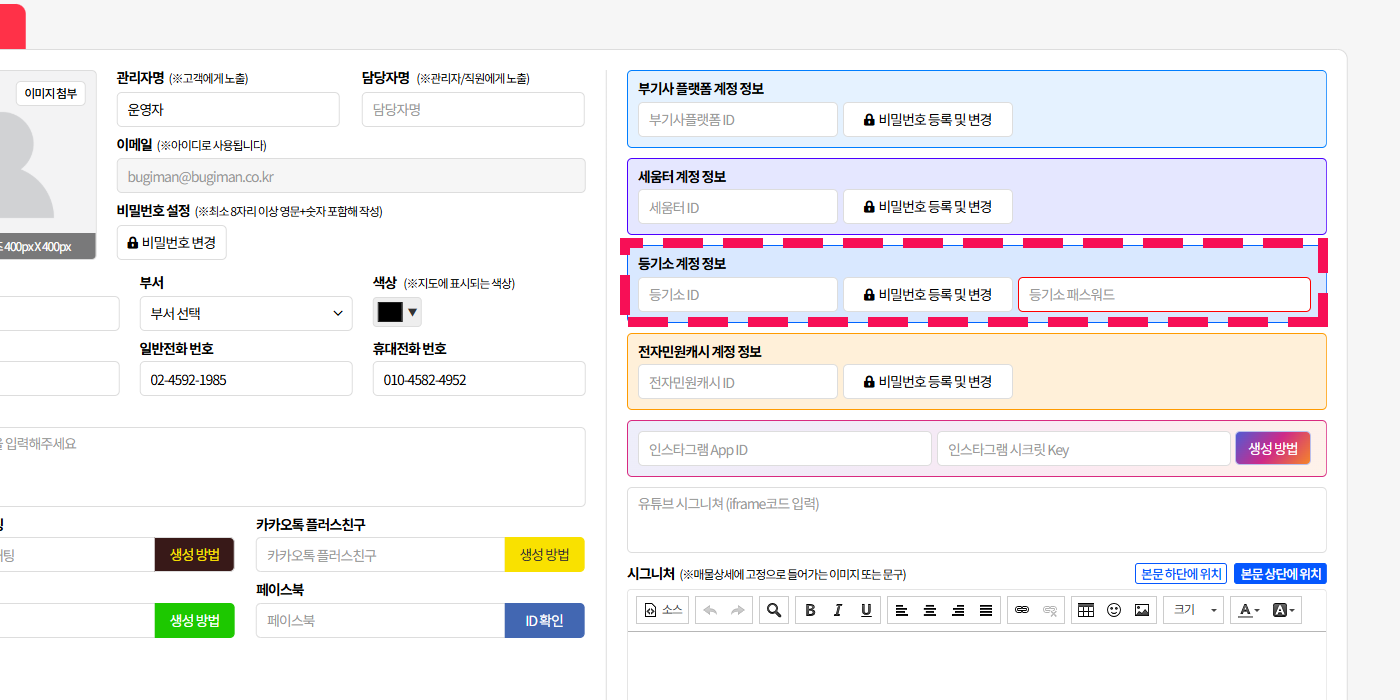Click the underline icon in editor toolbar
Image resolution: width=1400 pixels, height=700 pixels.
click(866, 610)
